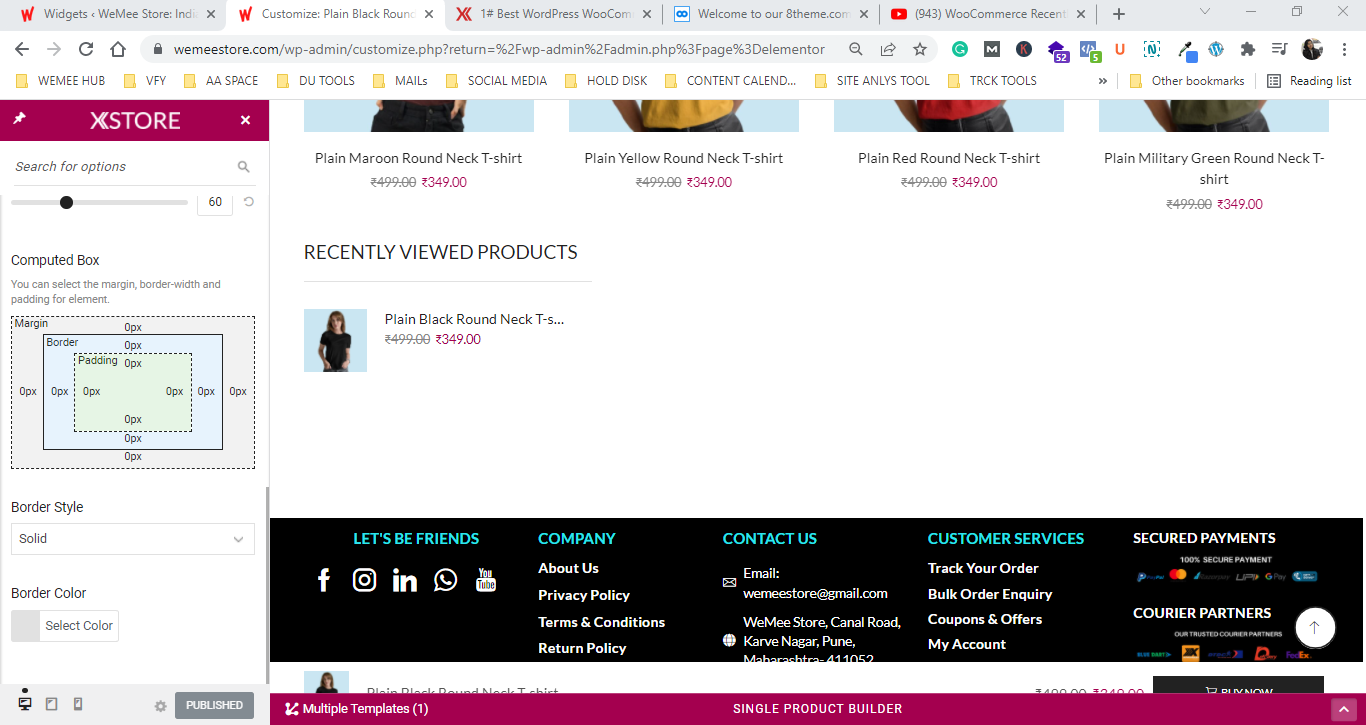This screenshot has height=725, width=1366.
Task: Reset the slider value with the undo icon
Action: [249, 202]
